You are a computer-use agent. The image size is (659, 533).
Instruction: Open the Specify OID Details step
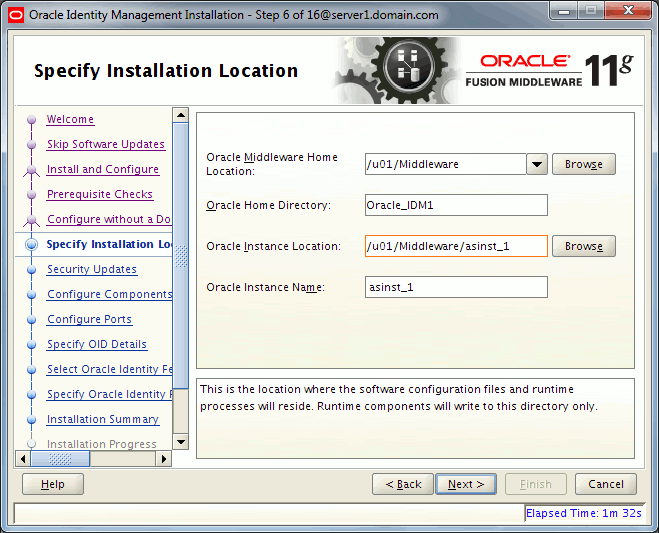coord(97,344)
